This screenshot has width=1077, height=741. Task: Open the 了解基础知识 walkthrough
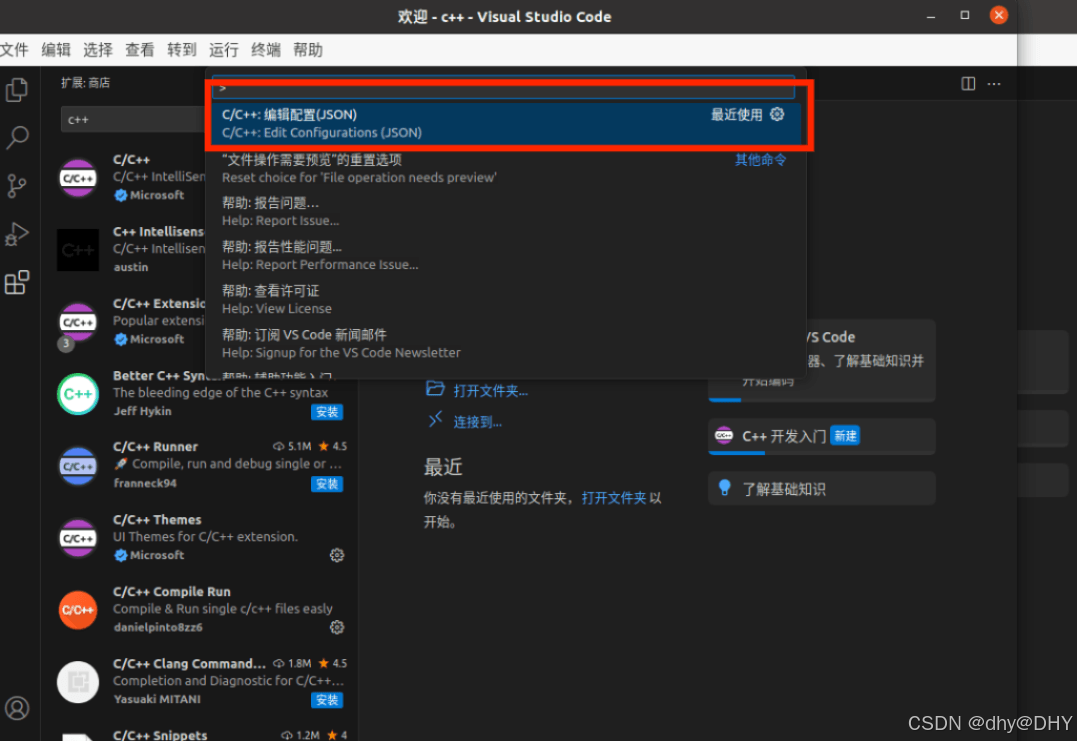pos(821,488)
